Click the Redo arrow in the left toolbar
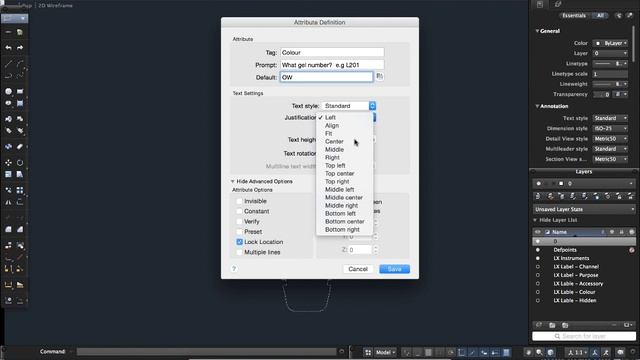This screenshot has height=360, width=640. (20, 48)
